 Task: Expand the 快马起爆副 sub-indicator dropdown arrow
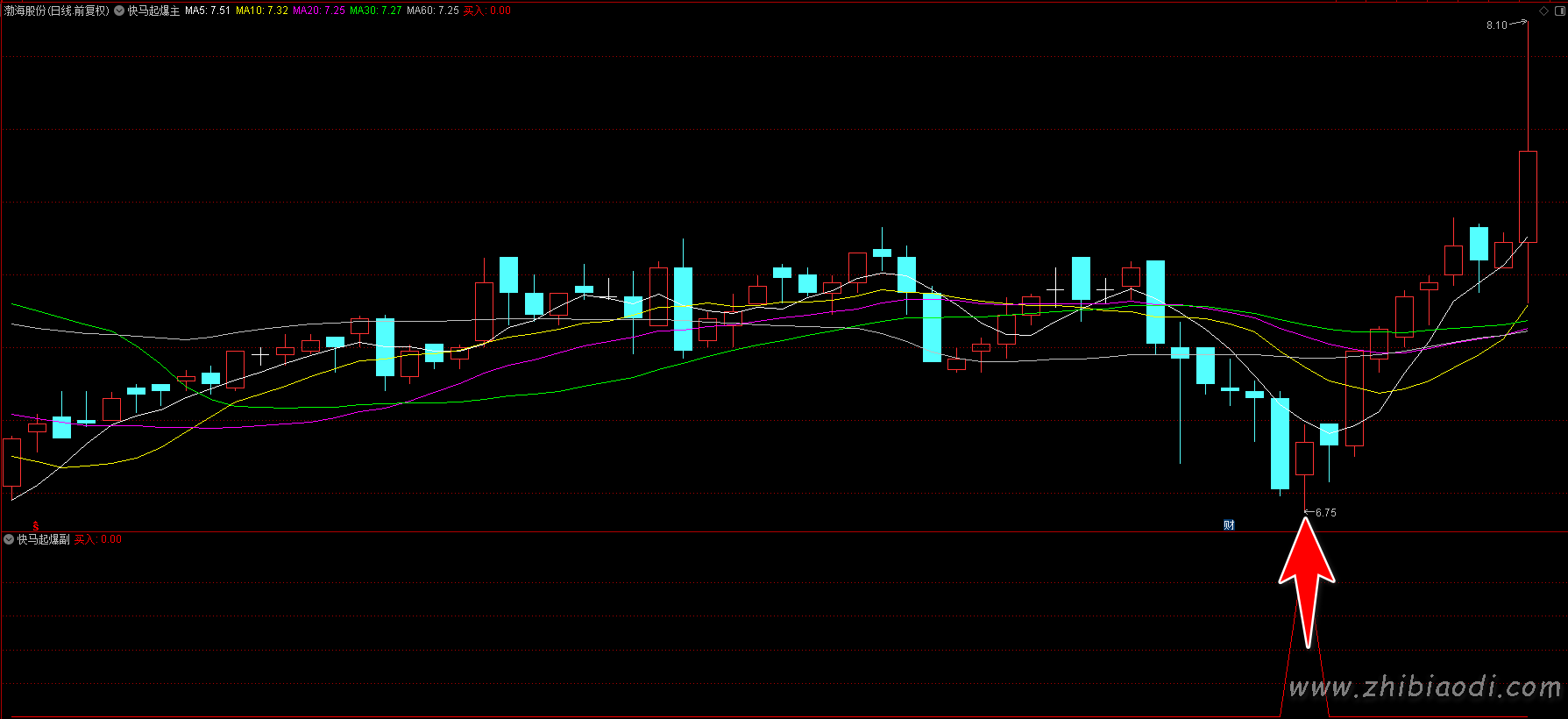pyautogui.click(x=9, y=539)
